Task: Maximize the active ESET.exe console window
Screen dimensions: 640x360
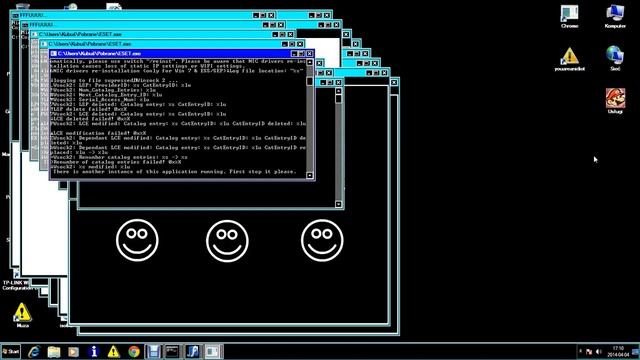Action: [302, 53]
